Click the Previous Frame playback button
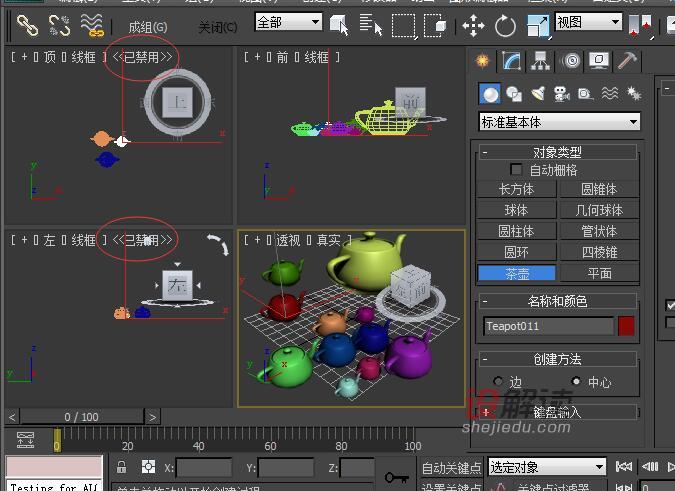 click(650, 466)
